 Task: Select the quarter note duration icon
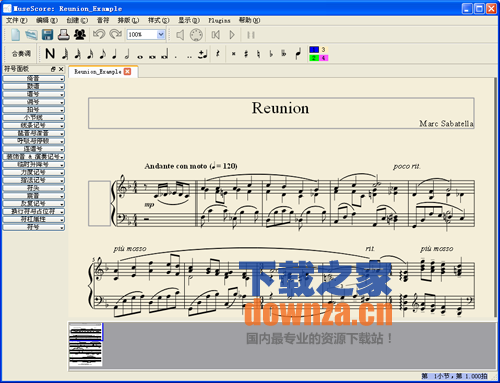point(115,54)
